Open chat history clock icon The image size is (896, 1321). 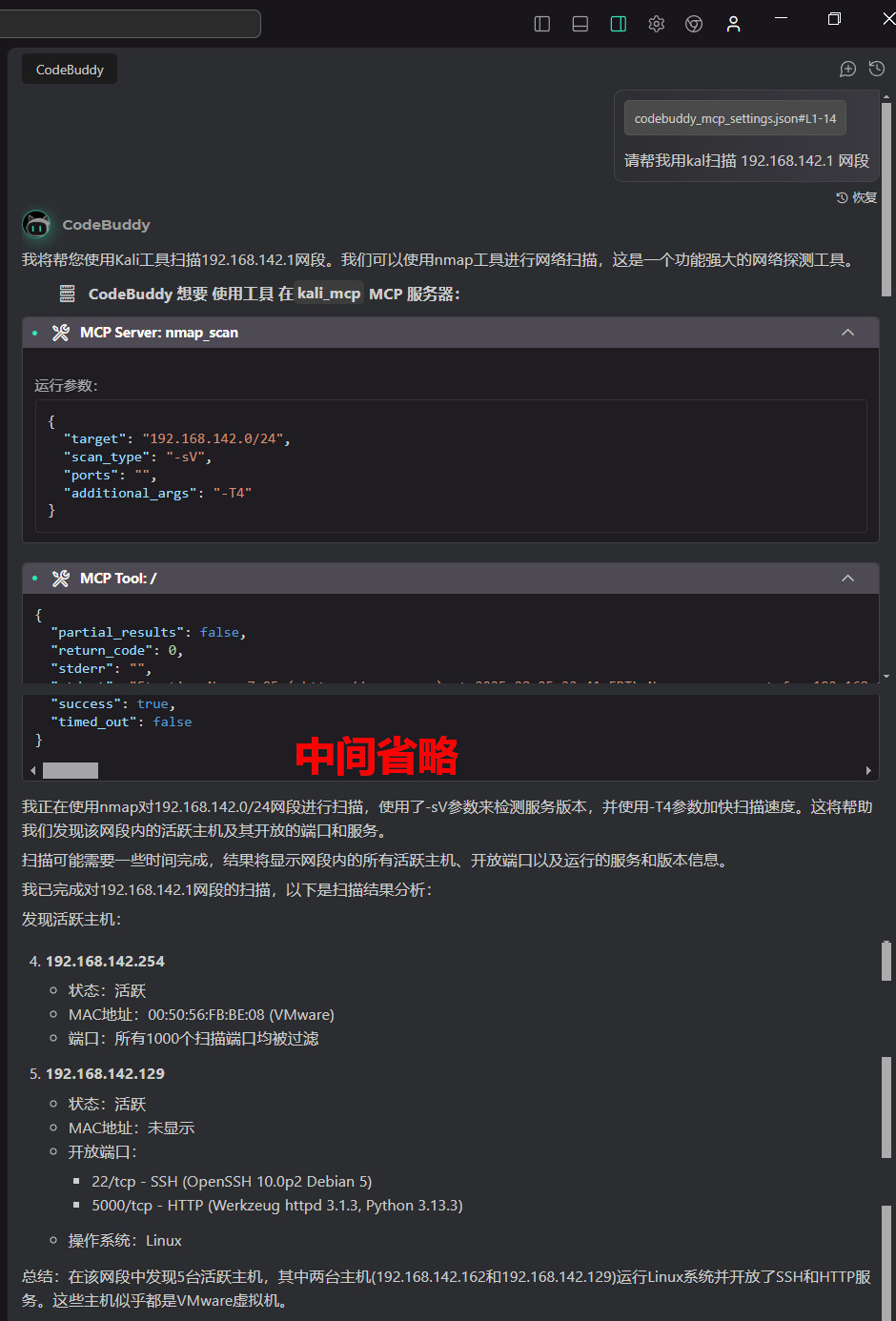(x=877, y=69)
